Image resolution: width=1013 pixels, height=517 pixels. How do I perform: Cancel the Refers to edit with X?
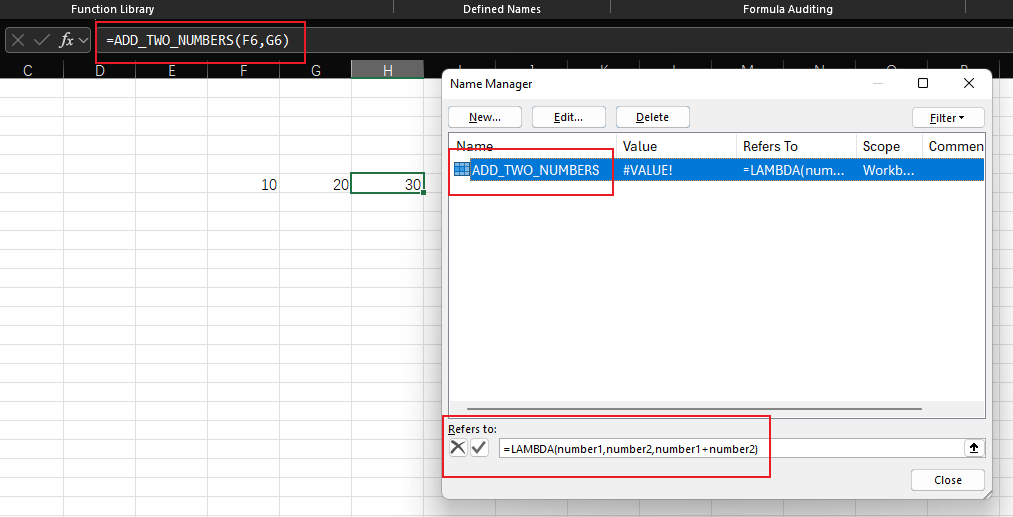[458, 448]
